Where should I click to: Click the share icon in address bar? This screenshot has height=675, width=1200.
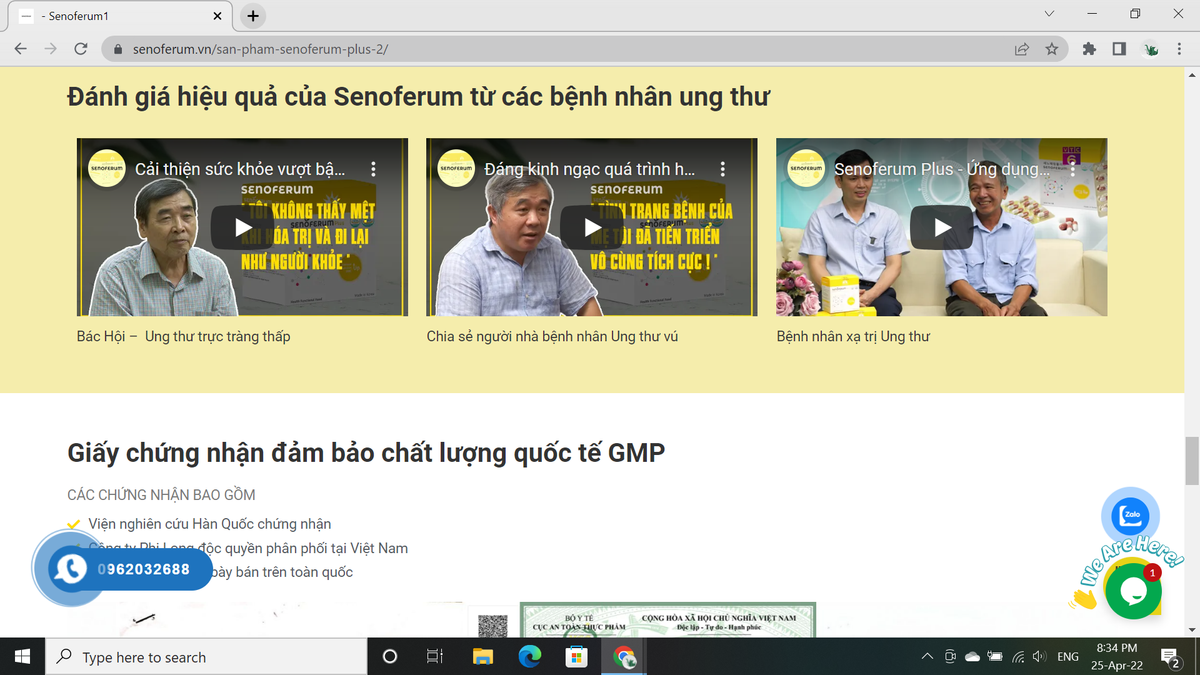1021,47
